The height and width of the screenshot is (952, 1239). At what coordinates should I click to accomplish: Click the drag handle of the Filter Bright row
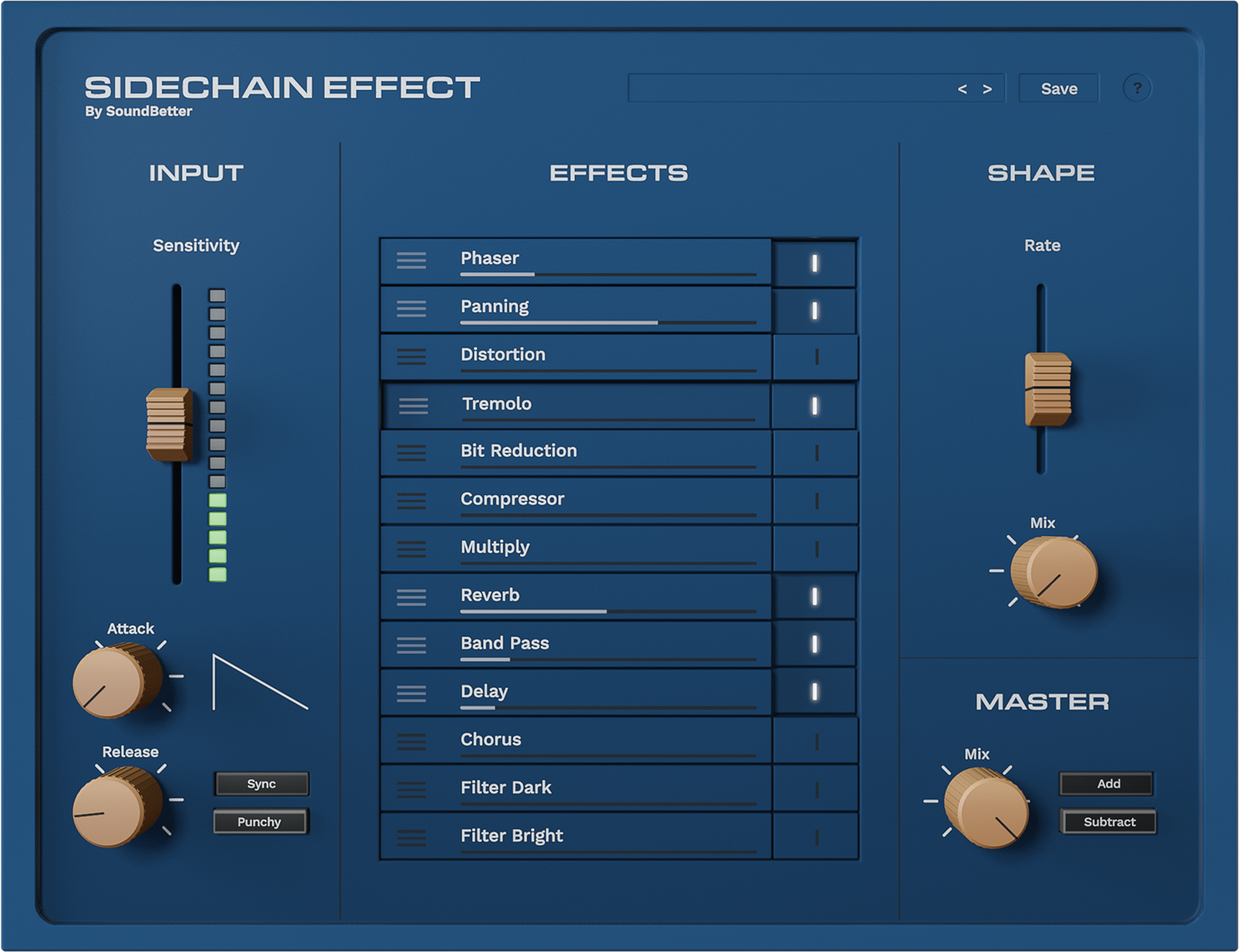(411, 837)
